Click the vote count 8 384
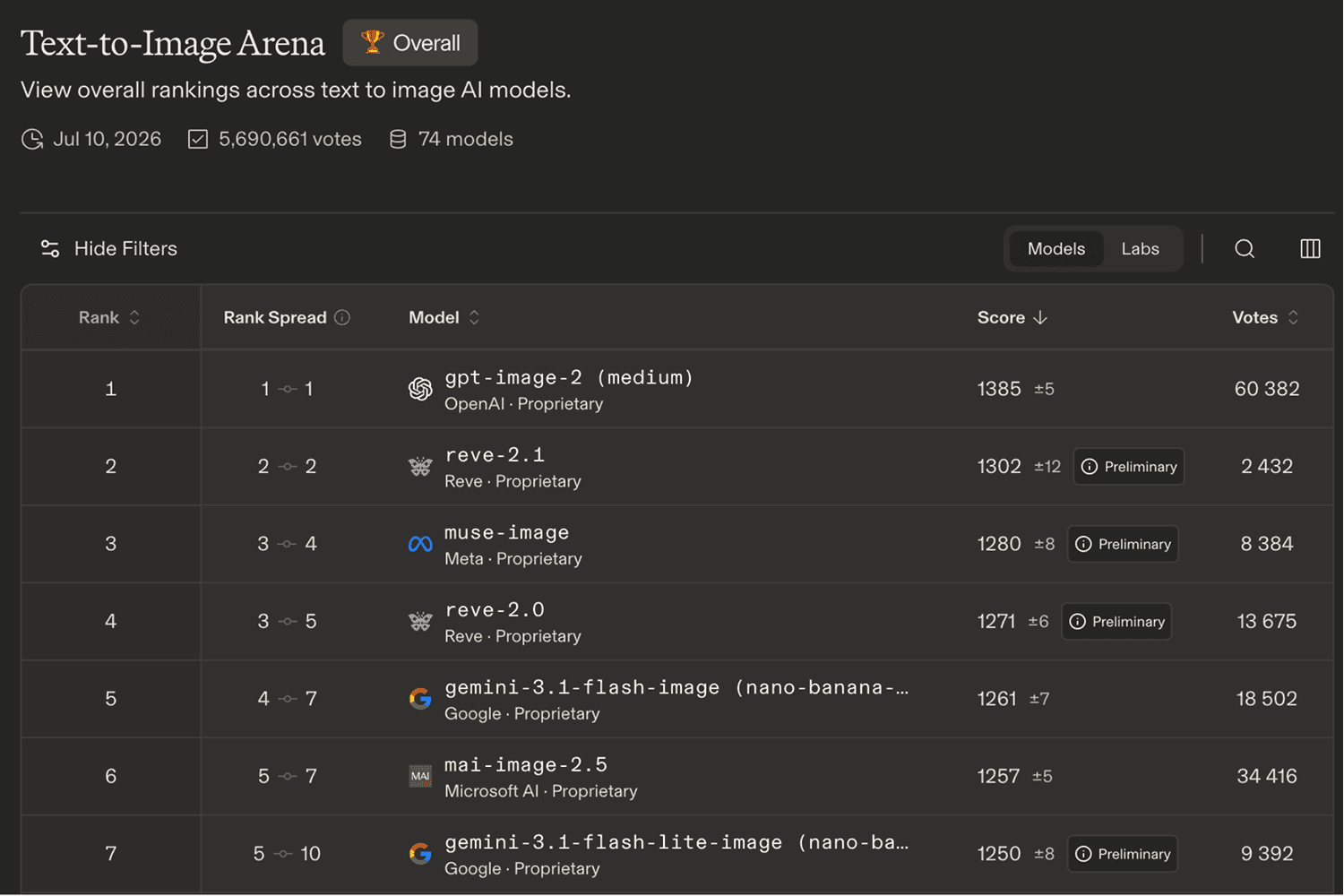The height and width of the screenshot is (896, 1344). 1267,544
